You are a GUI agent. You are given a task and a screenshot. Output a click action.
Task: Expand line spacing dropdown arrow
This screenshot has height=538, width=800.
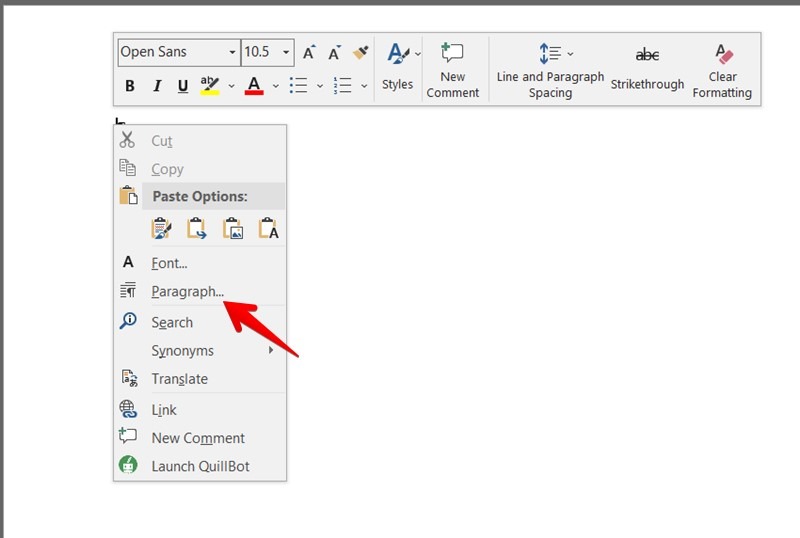pyautogui.click(x=570, y=54)
